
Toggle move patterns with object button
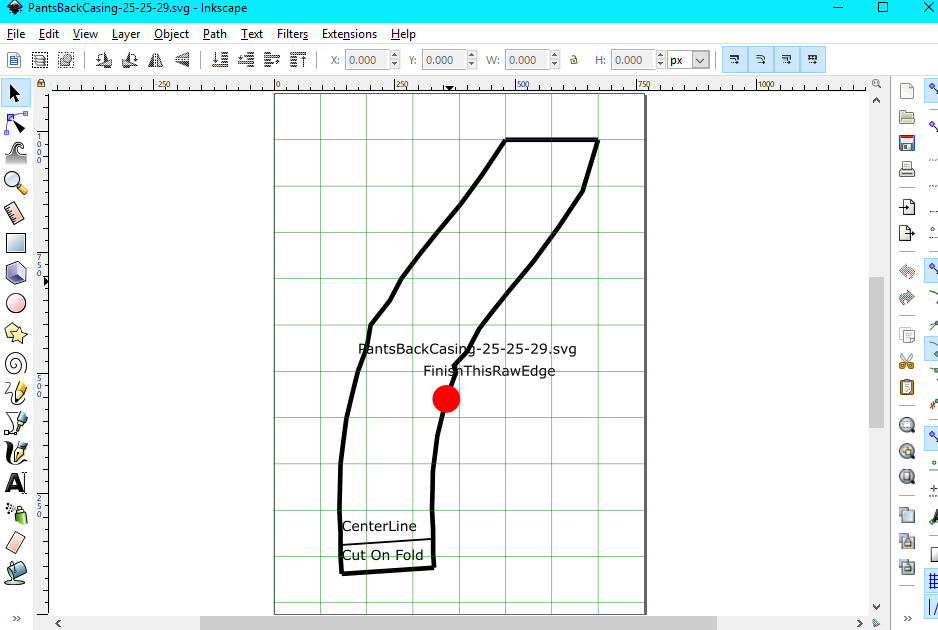[813, 60]
